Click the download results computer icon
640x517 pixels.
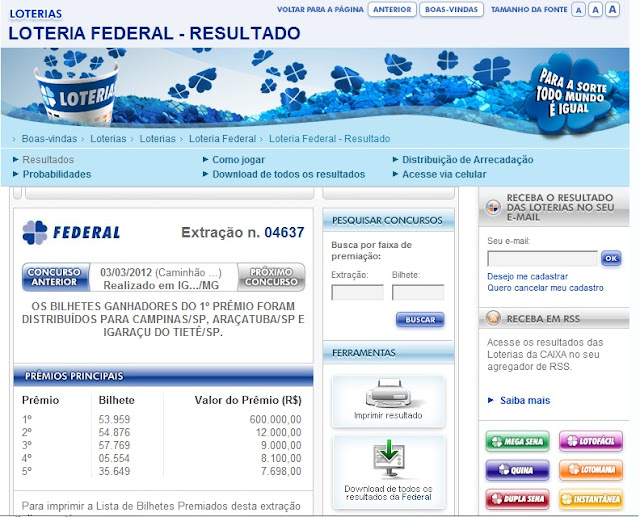coord(389,458)
